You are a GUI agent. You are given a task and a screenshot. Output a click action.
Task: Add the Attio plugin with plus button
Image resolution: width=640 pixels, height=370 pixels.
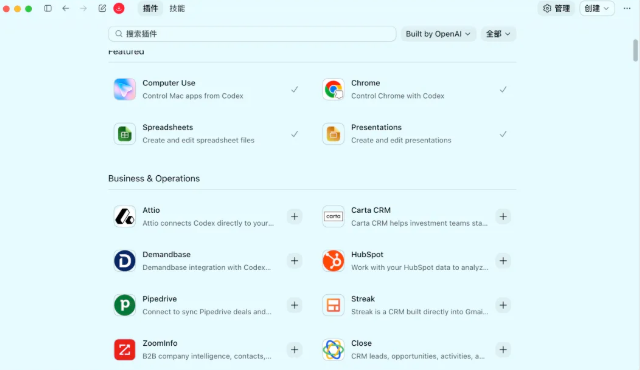294,217
